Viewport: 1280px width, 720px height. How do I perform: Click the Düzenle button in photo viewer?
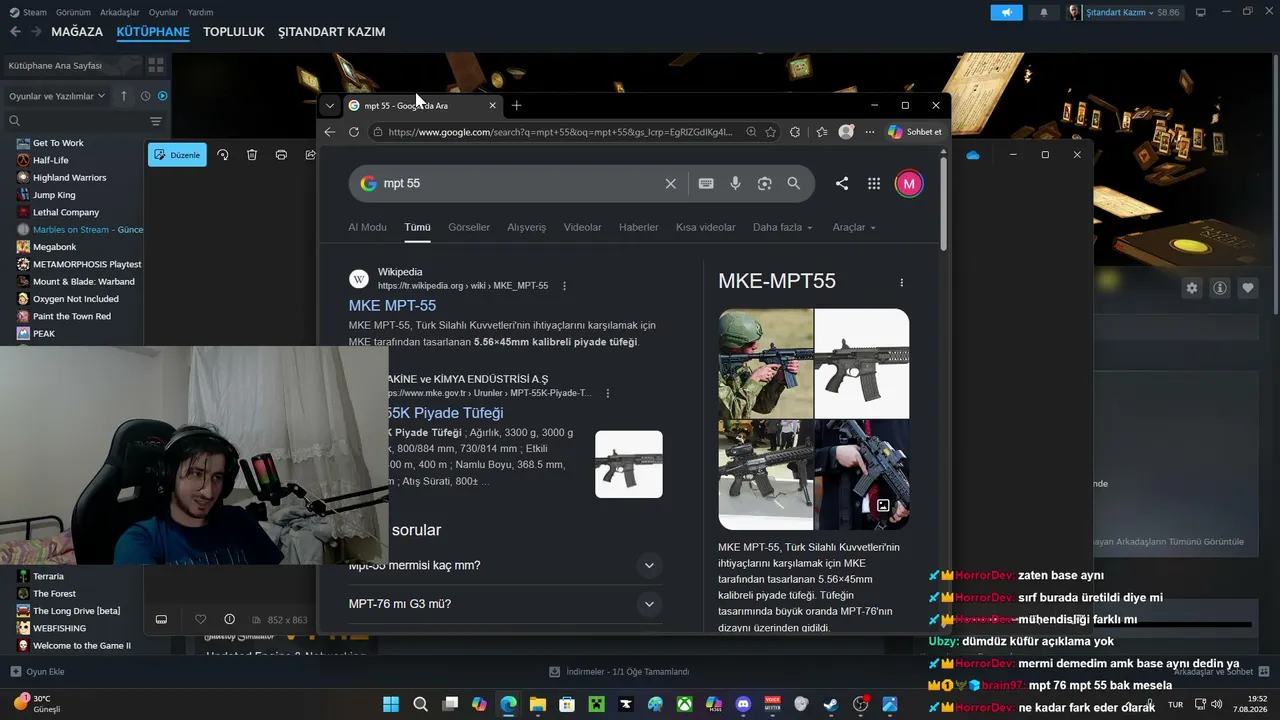tap(177, 155)
